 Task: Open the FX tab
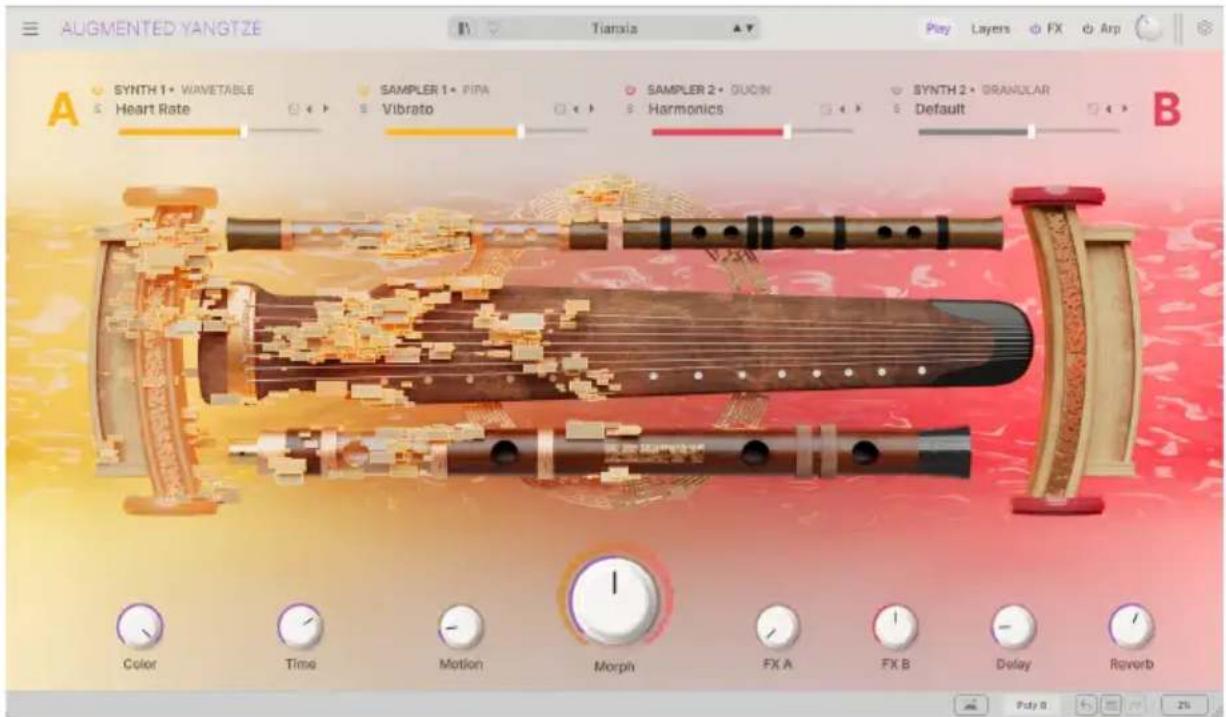[1054, 29]
